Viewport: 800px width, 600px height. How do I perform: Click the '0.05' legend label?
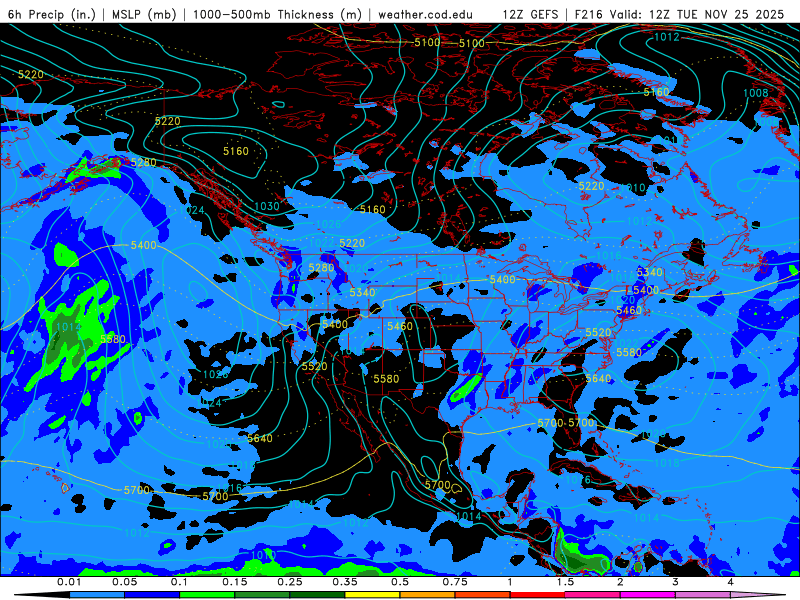(124, 582)
